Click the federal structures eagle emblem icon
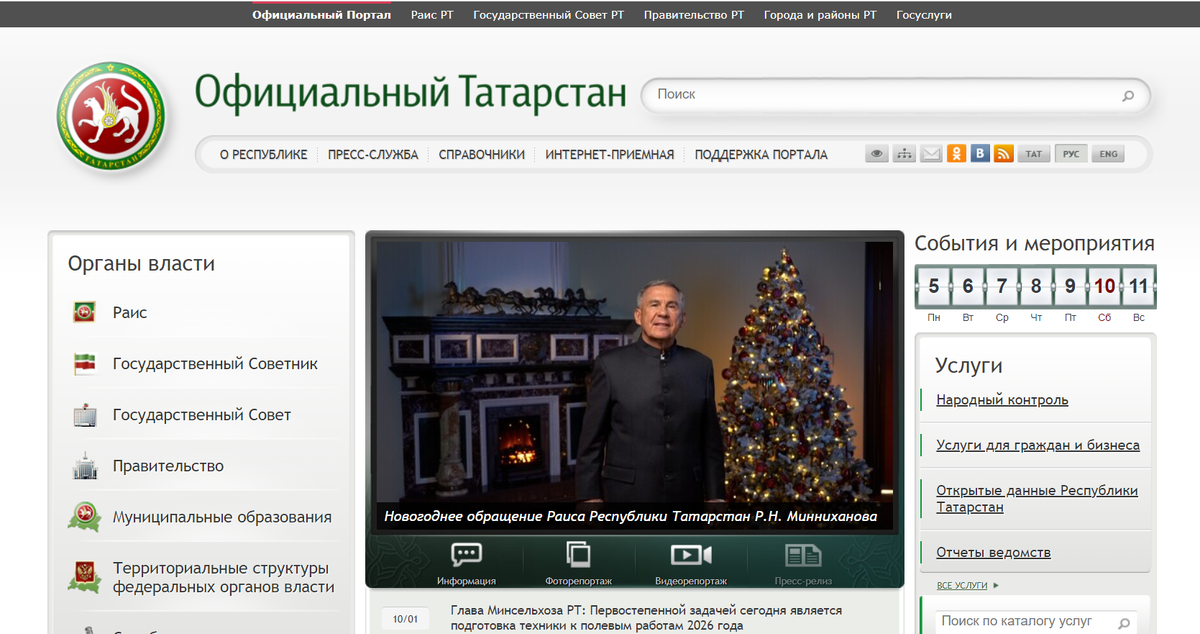1200x634 pixels. pyautogui.click(x=84, y=577)
